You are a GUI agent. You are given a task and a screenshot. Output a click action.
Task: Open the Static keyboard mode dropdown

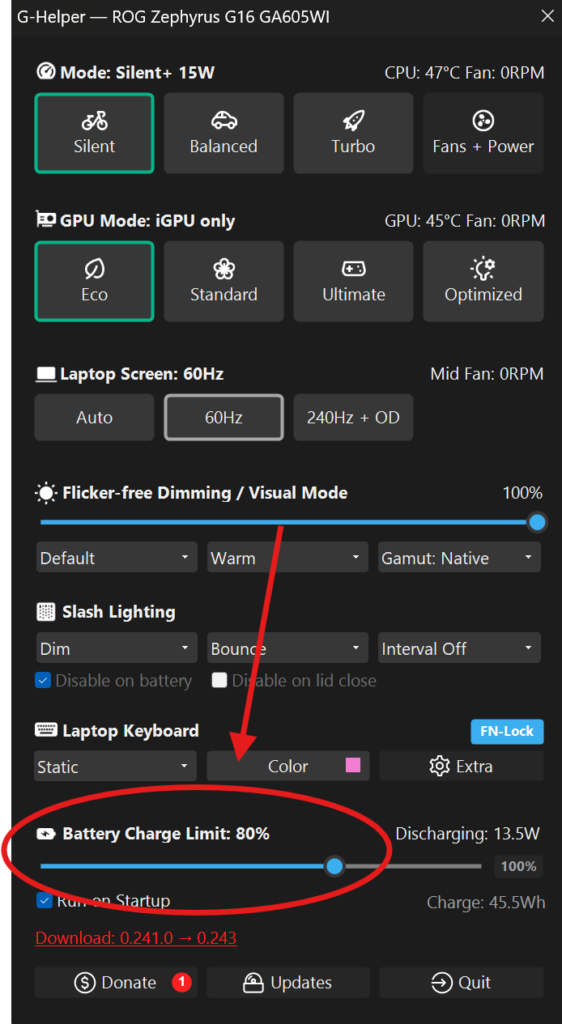(x=116, y=766)
